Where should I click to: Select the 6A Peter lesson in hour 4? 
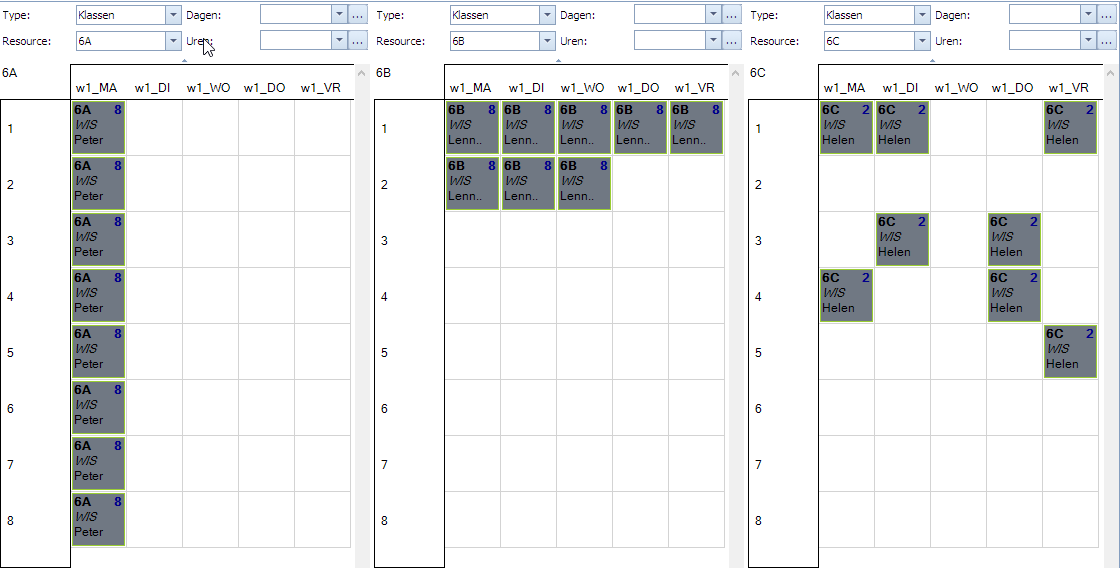click(x=99, y=296)
